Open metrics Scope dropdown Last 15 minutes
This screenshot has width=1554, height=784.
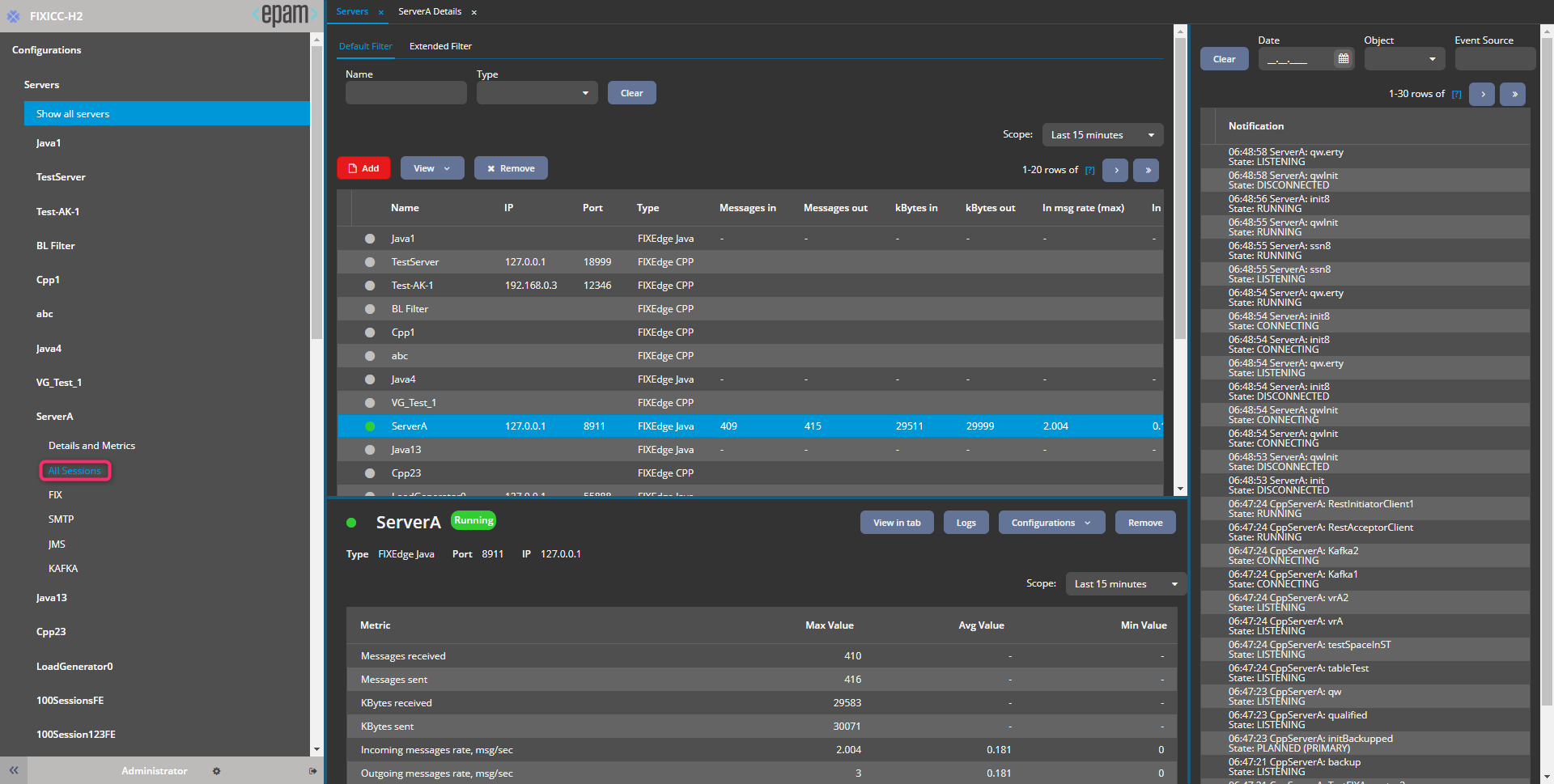point(1126,584)
